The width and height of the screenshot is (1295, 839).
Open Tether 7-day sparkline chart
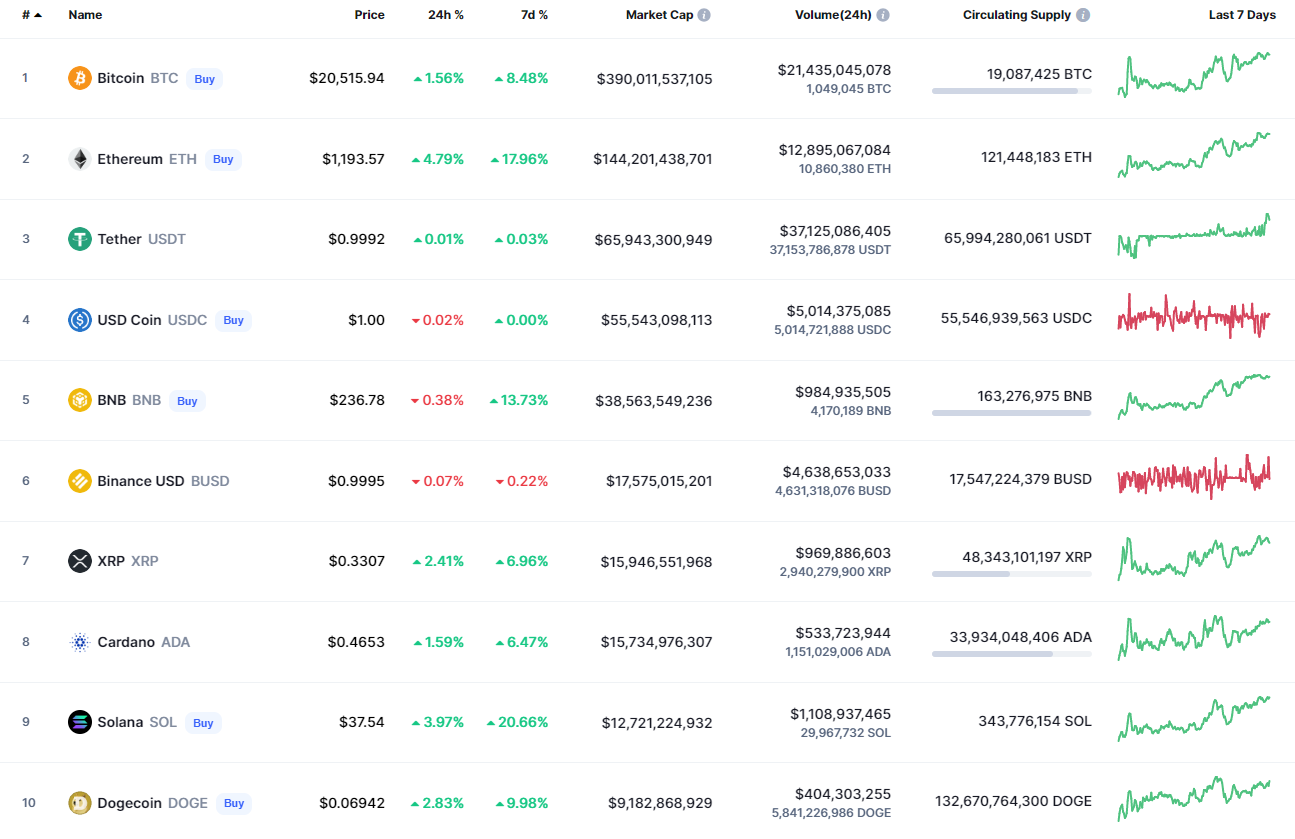[1194, 236]
